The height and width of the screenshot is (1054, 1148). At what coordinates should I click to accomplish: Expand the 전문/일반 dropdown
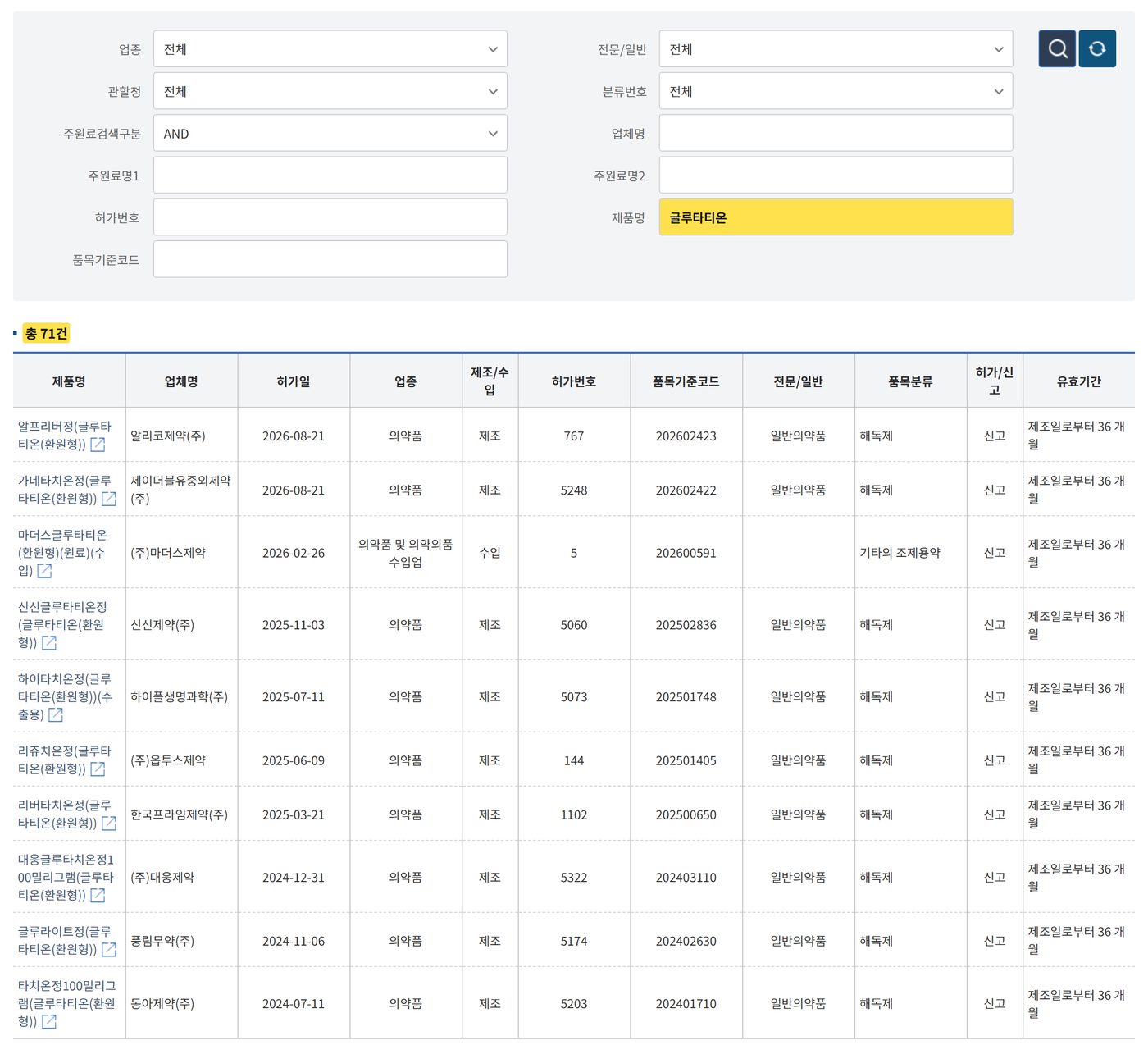coord(836,49)
